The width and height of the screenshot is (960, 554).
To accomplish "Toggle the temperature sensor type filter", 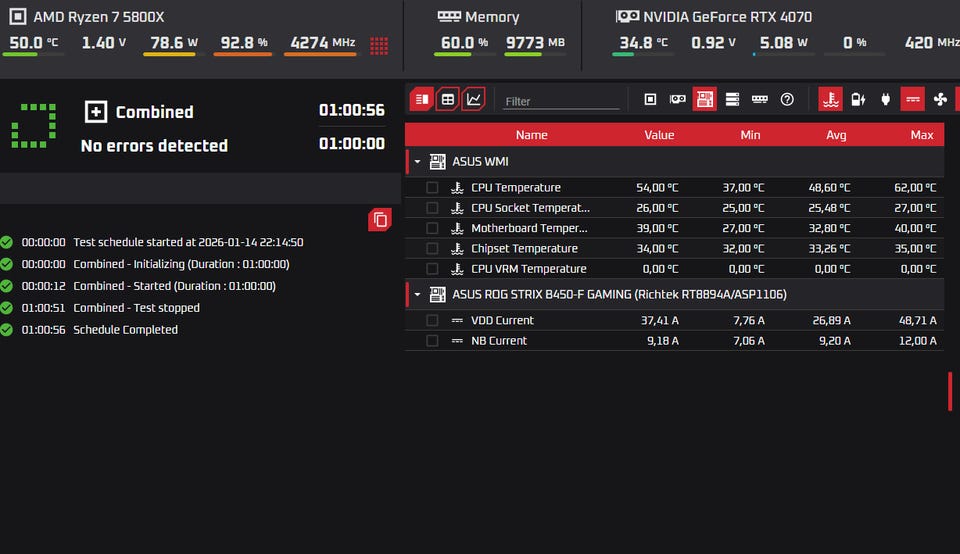I will click(x=830, y=99).
